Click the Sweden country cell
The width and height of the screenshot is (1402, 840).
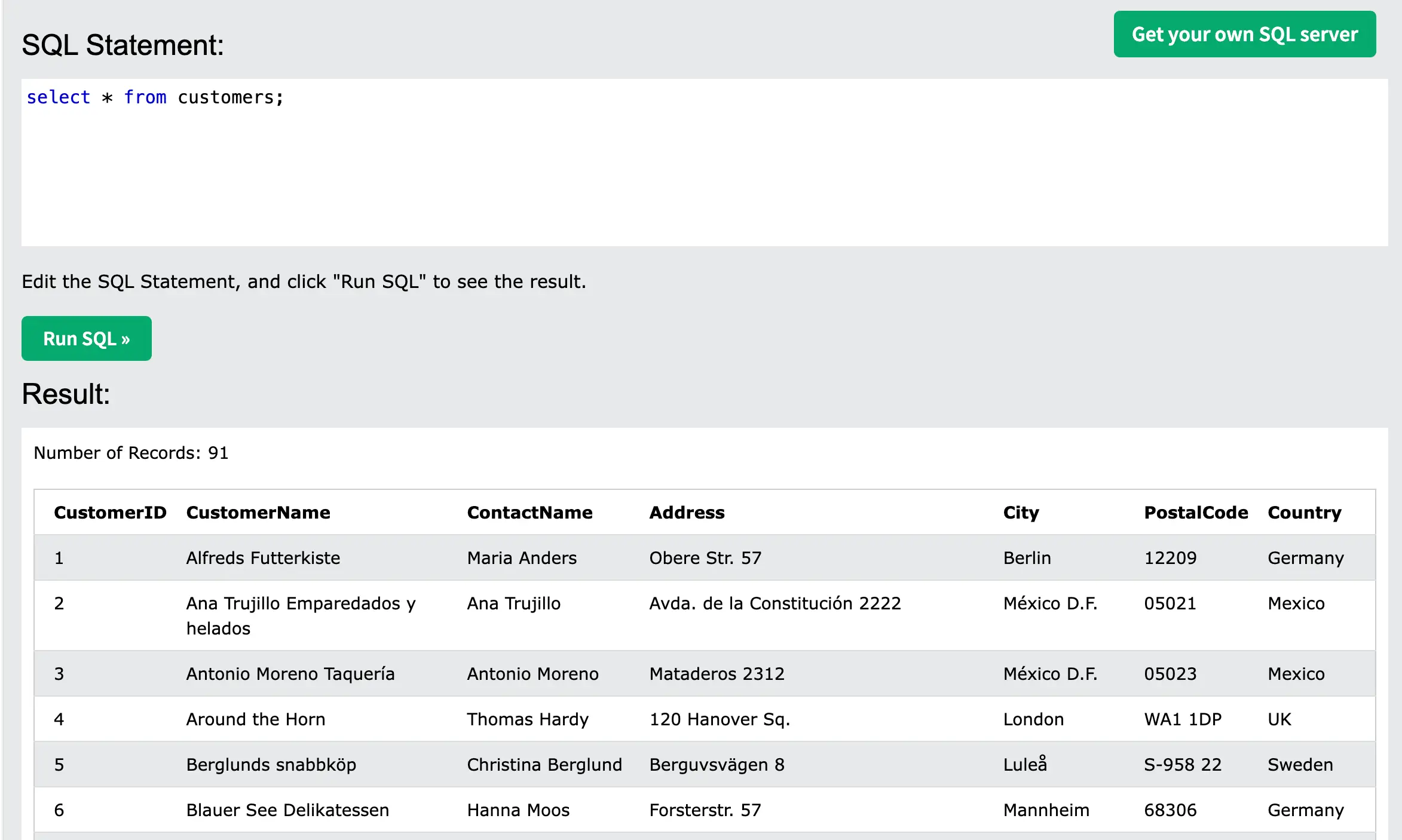point(1300,765)
